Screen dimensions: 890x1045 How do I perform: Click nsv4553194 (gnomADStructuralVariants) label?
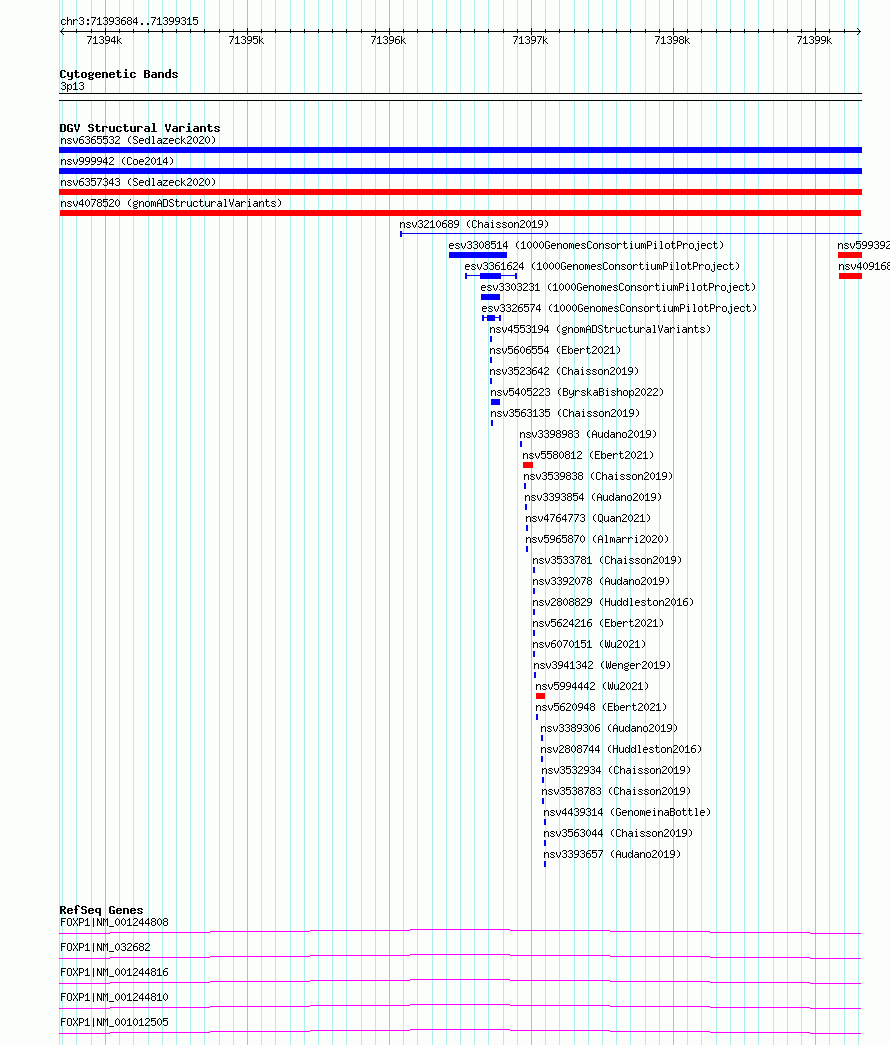pos(600,329)
